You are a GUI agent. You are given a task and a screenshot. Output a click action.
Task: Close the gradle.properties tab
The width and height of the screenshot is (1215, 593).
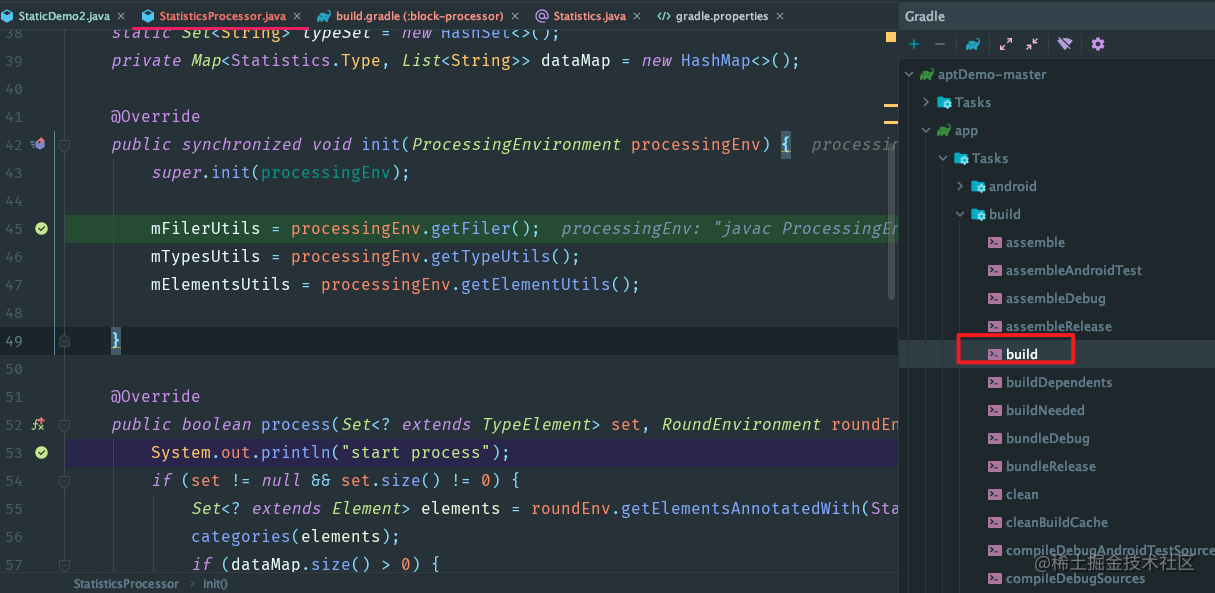[780, 17]
